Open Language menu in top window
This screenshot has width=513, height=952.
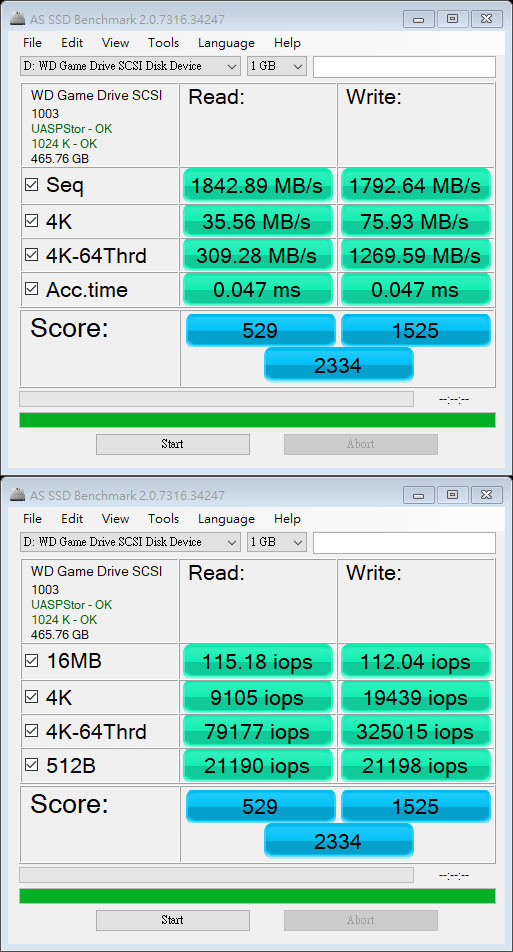tap(226, 42)
